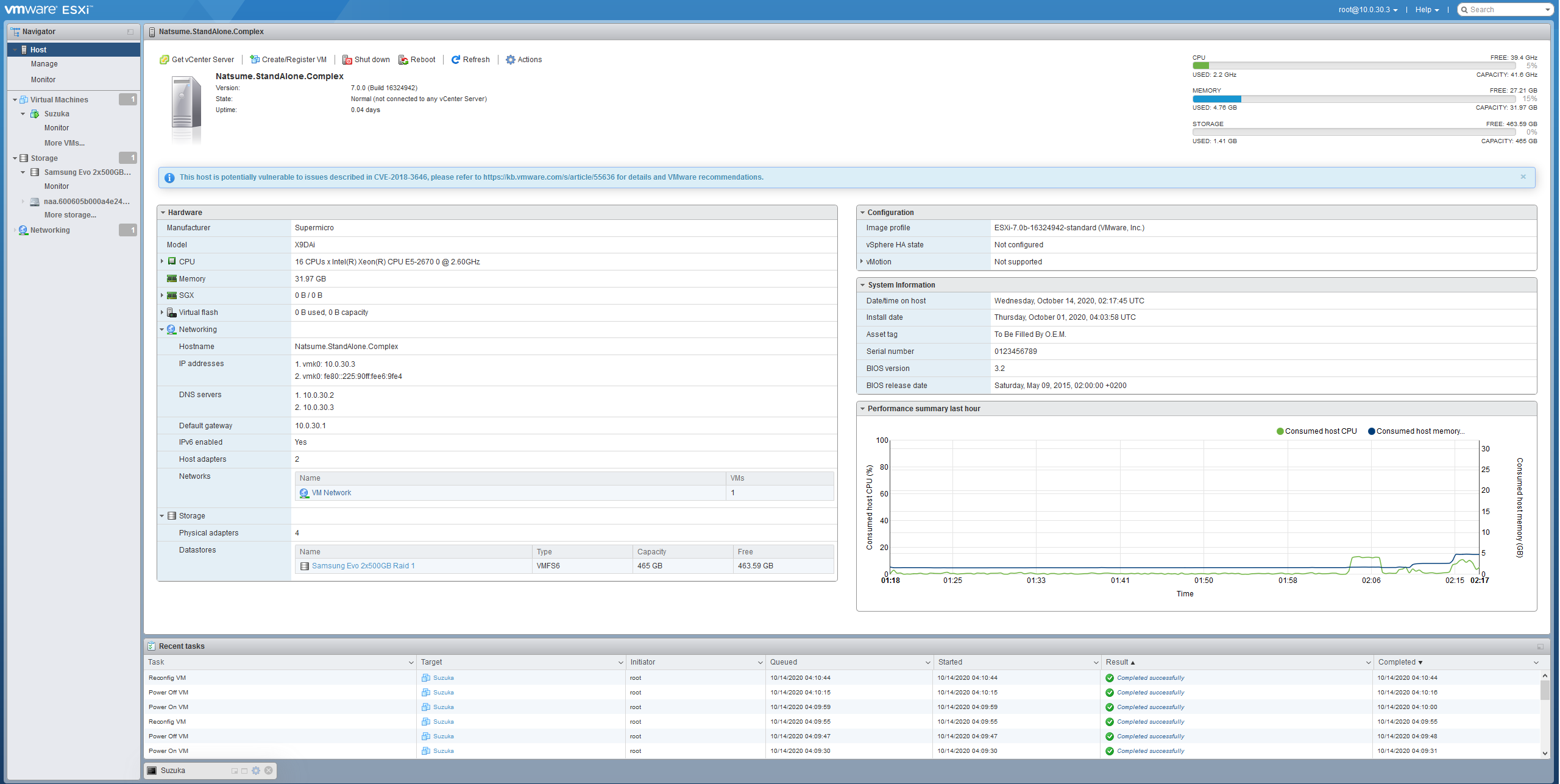Screen dimensions: 1560x784
Task: Open the VM Network link
Action: pyautogui.click(x=331, y=493)
